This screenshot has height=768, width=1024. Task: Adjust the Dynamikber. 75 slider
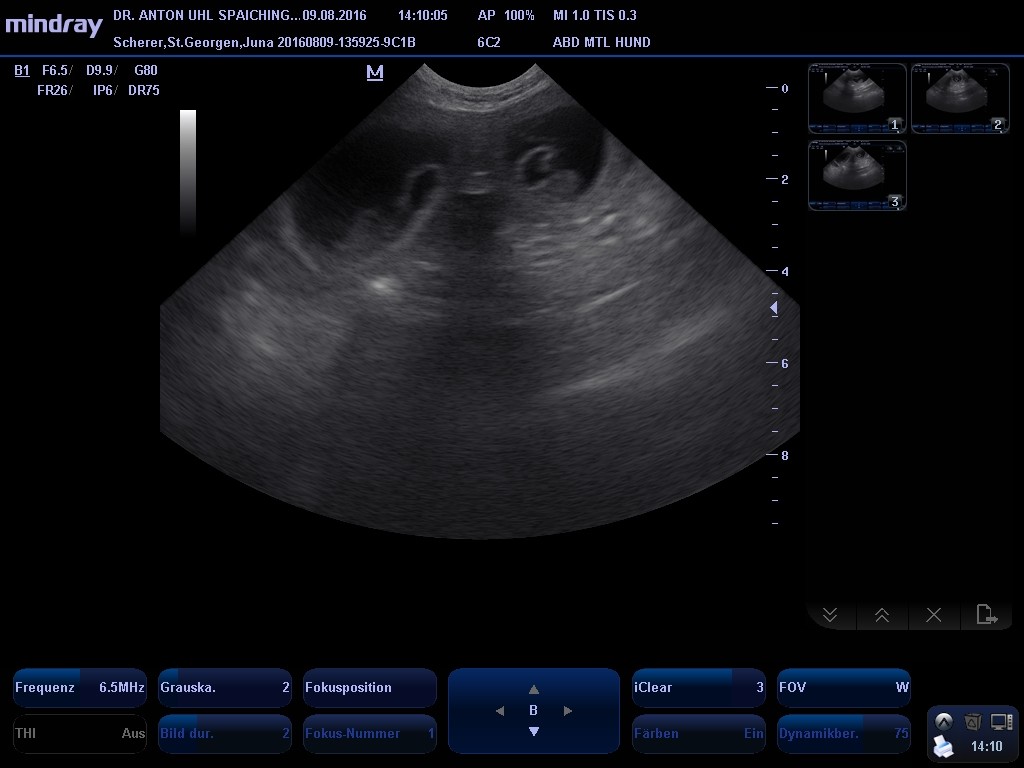tap(843, 733)
